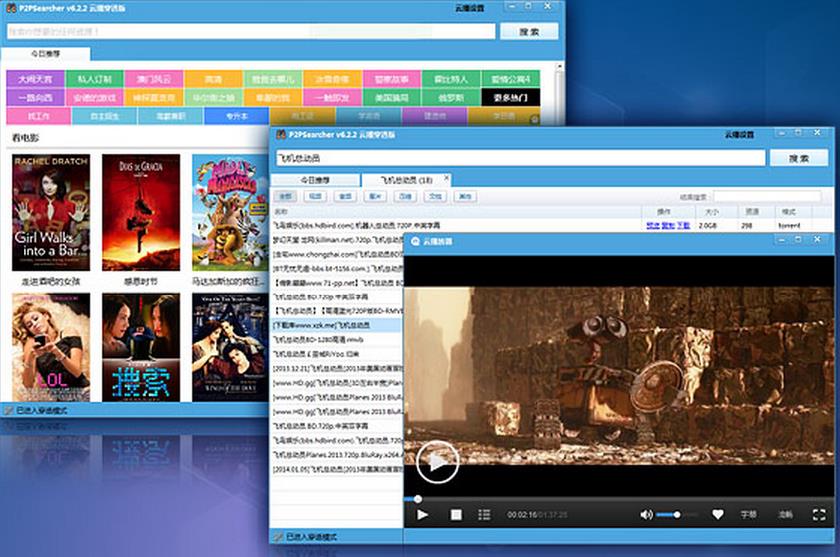Click the play button in player controls
The height and width of the screenshot is (557, 840).
click(x=423, y=514)
